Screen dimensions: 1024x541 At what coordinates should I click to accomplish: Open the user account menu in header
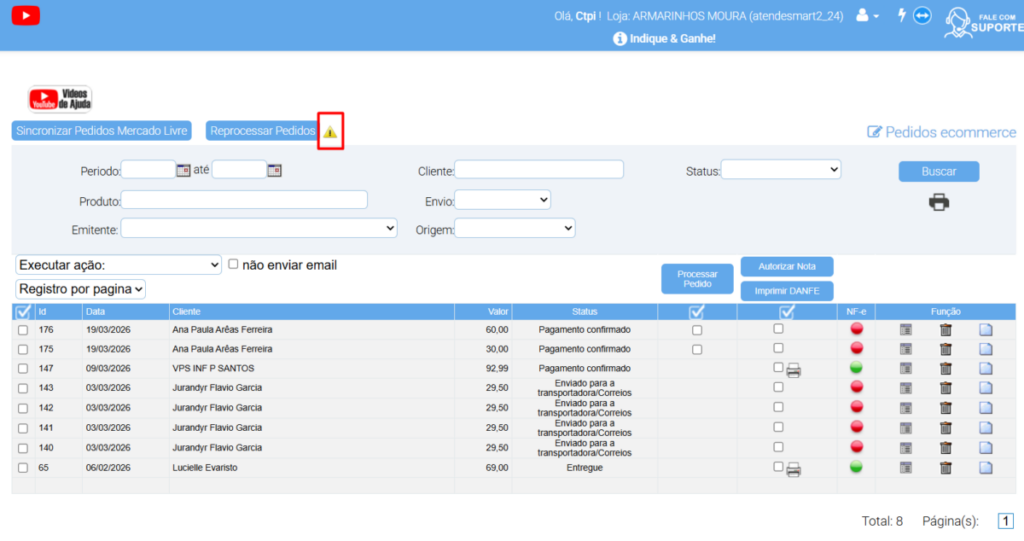point(867,16)
